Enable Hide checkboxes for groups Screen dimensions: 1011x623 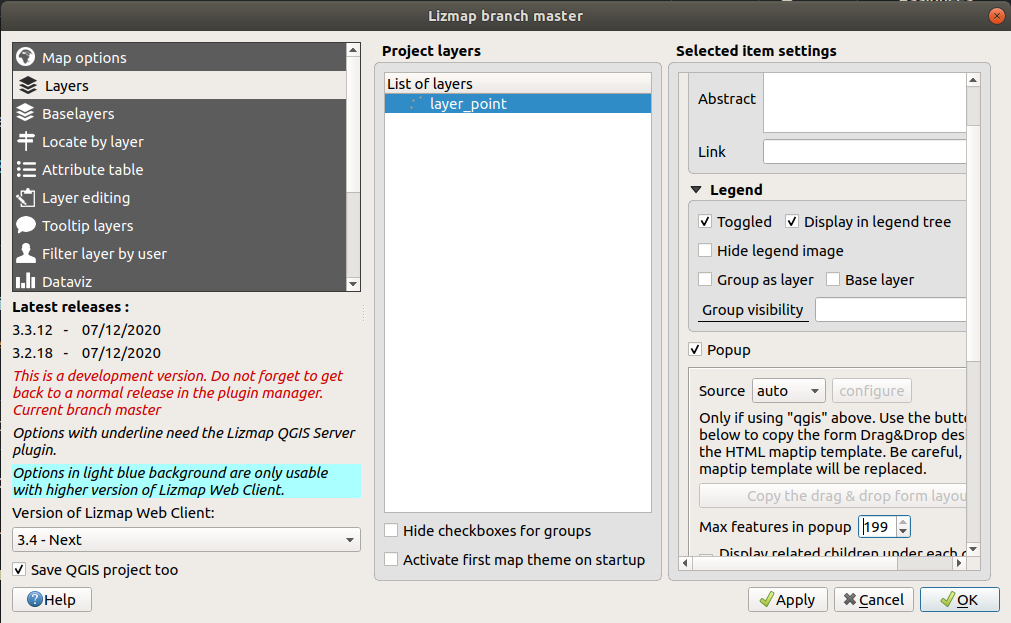tap(391, 530)
